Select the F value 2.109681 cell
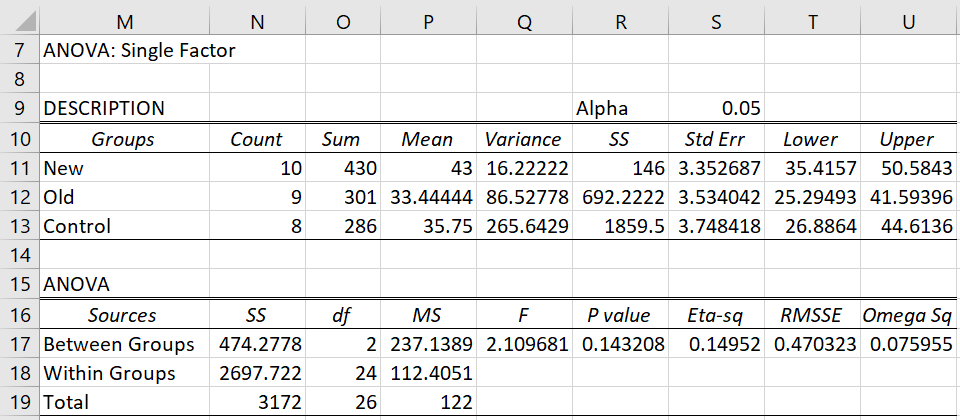Screen dimensions: 960x420 coord(525,345)
